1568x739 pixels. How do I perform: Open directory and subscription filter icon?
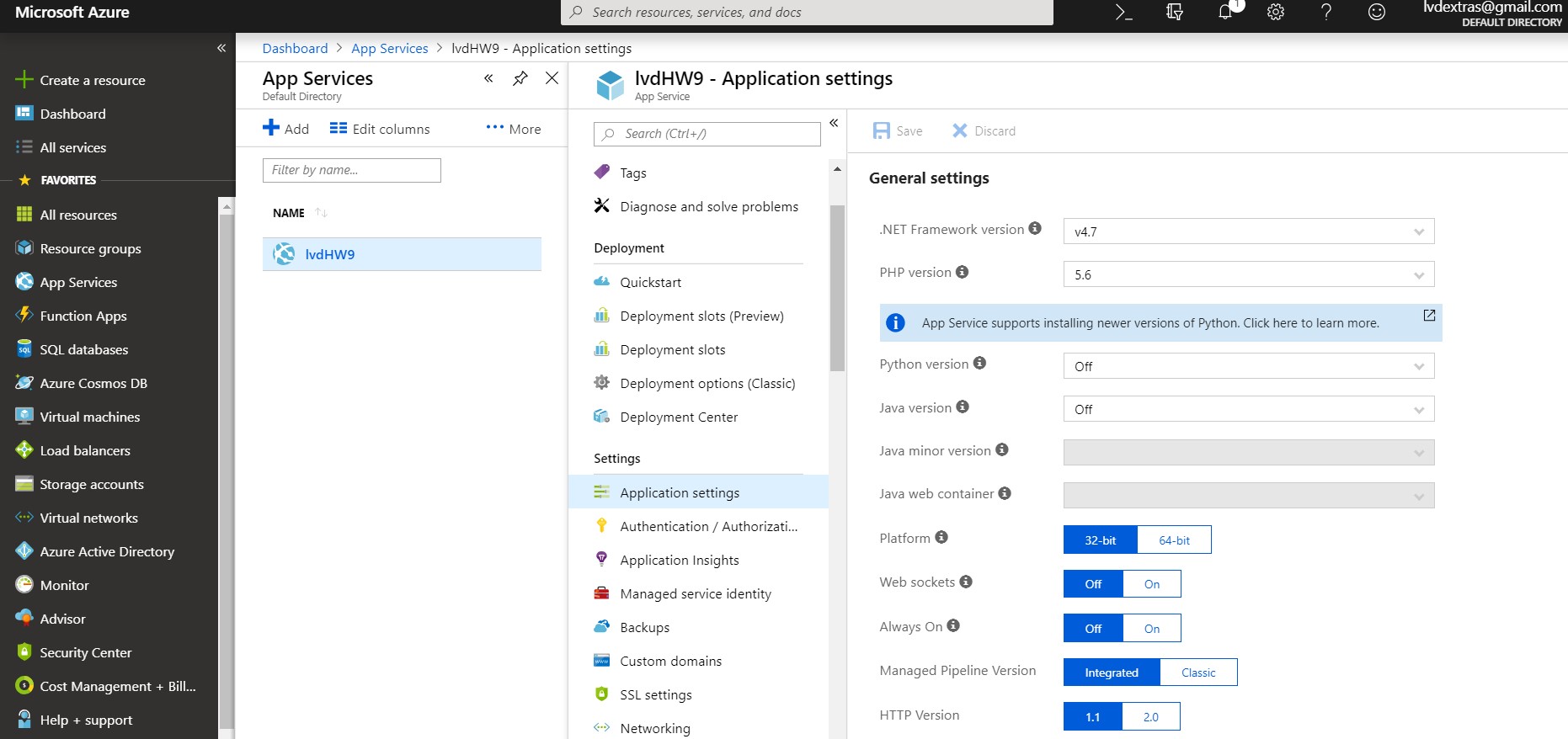(x=1175, y=13)
